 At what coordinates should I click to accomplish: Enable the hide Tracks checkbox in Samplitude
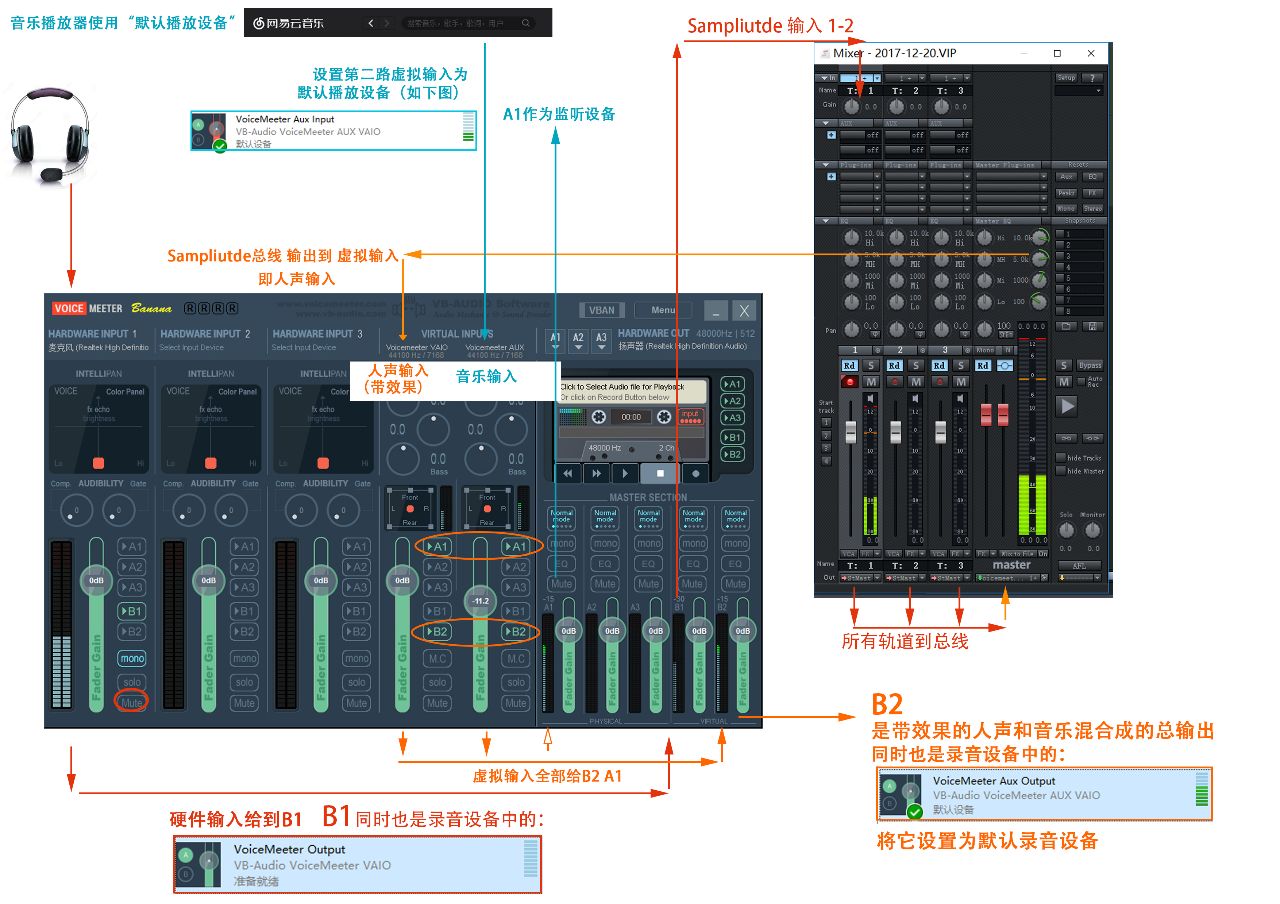point(1060,458)
